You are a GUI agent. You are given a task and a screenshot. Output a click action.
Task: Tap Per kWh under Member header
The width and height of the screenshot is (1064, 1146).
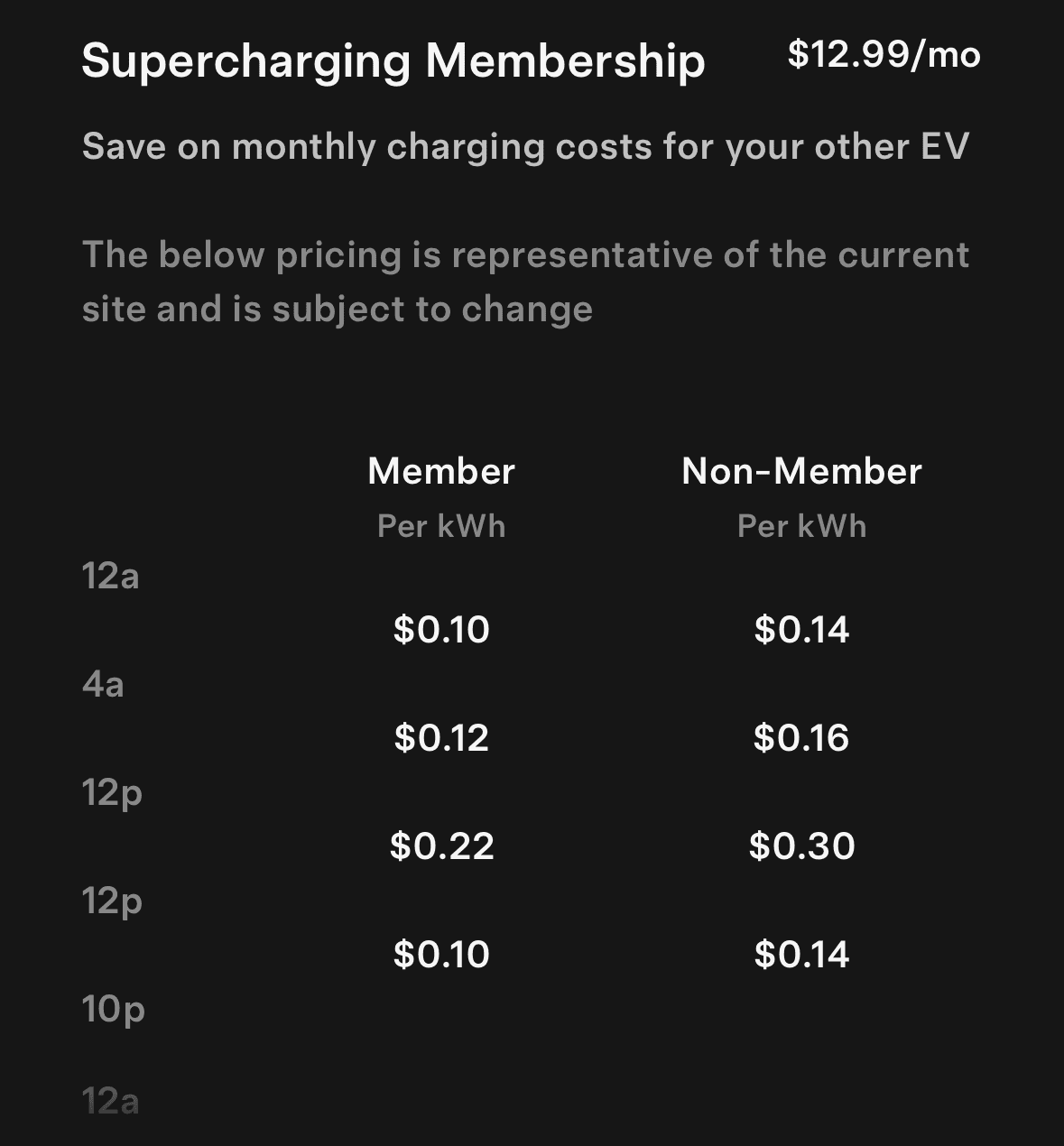click(441, 526)
